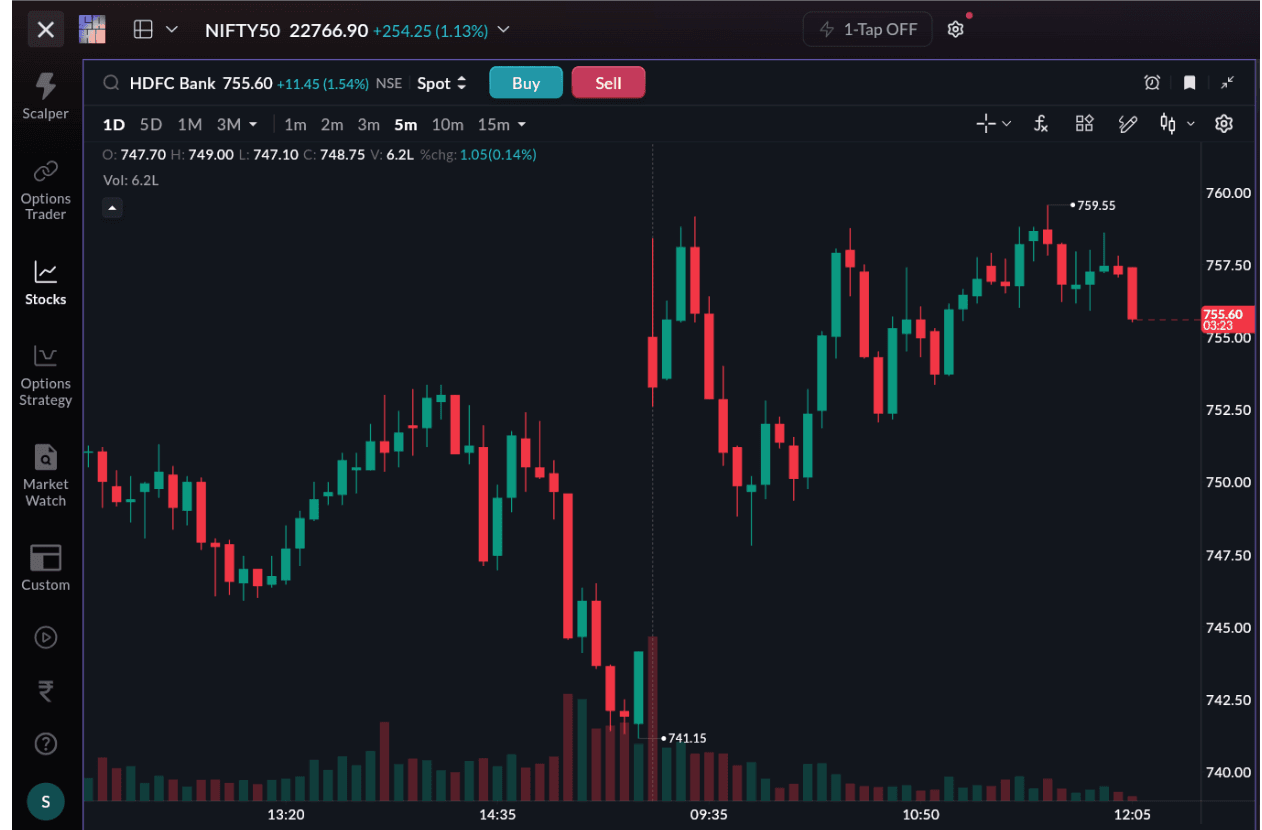This screenshot has width=1262, height=830.
Task: Select the drawing pencil tool
Action: click(x=1128, y=124)
